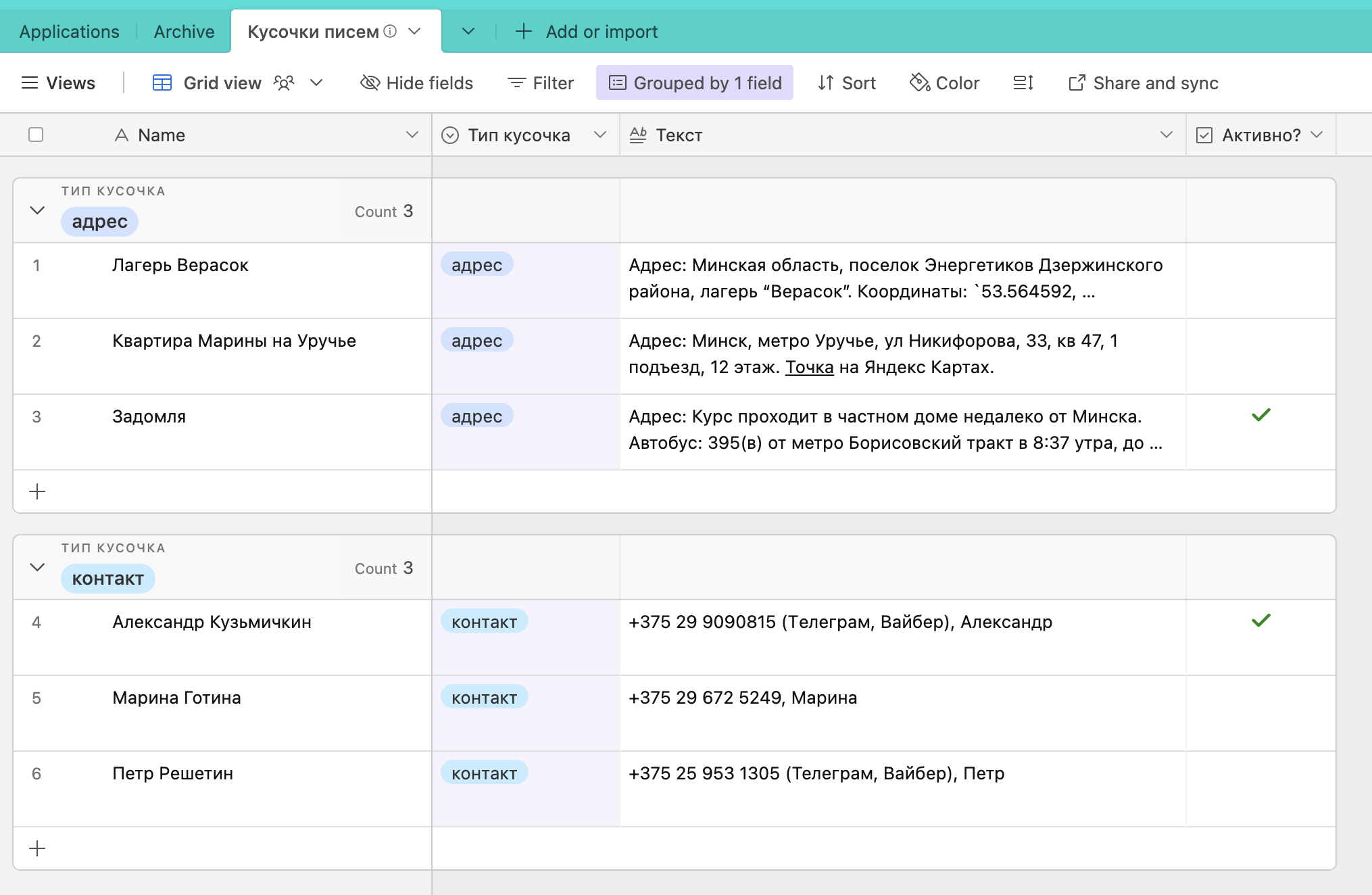1372x895 pixels.
Task: Open Grouped by 1 field settings
Action: coord(695,82)
